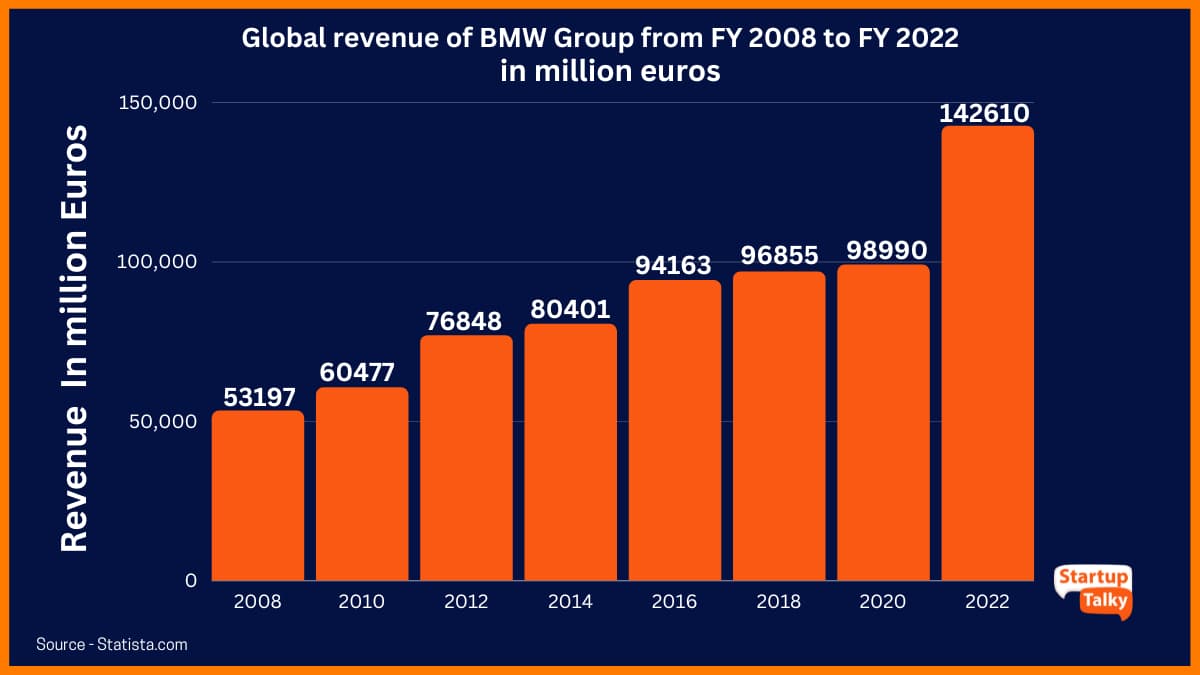Click the 2018 x-axis label
The width and height of the screenshot is (1200, 675).
pyautogui.click(x=779, y=602)
